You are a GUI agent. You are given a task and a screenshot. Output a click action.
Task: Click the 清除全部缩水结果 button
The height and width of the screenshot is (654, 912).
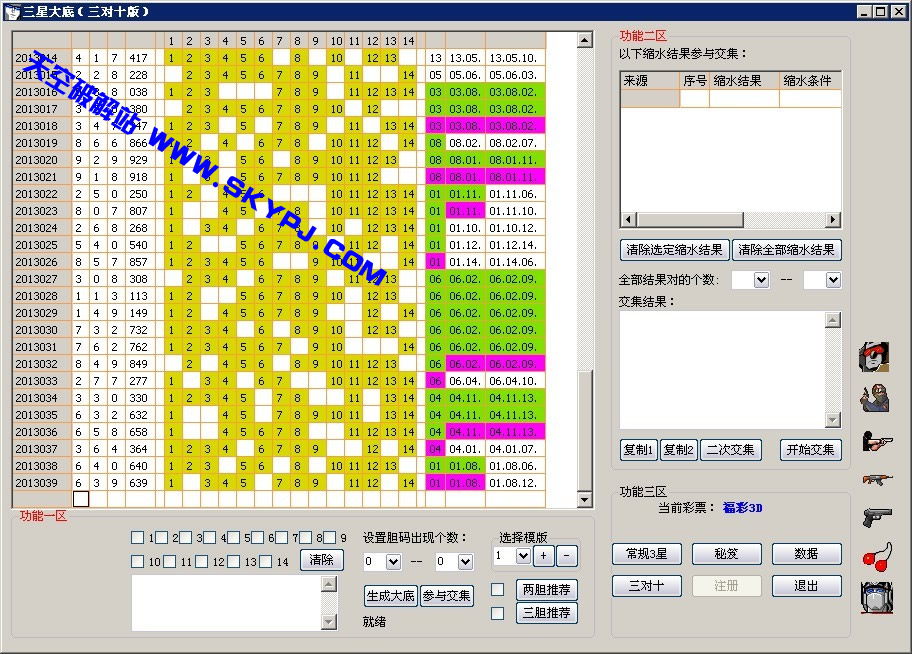[787, 250]
